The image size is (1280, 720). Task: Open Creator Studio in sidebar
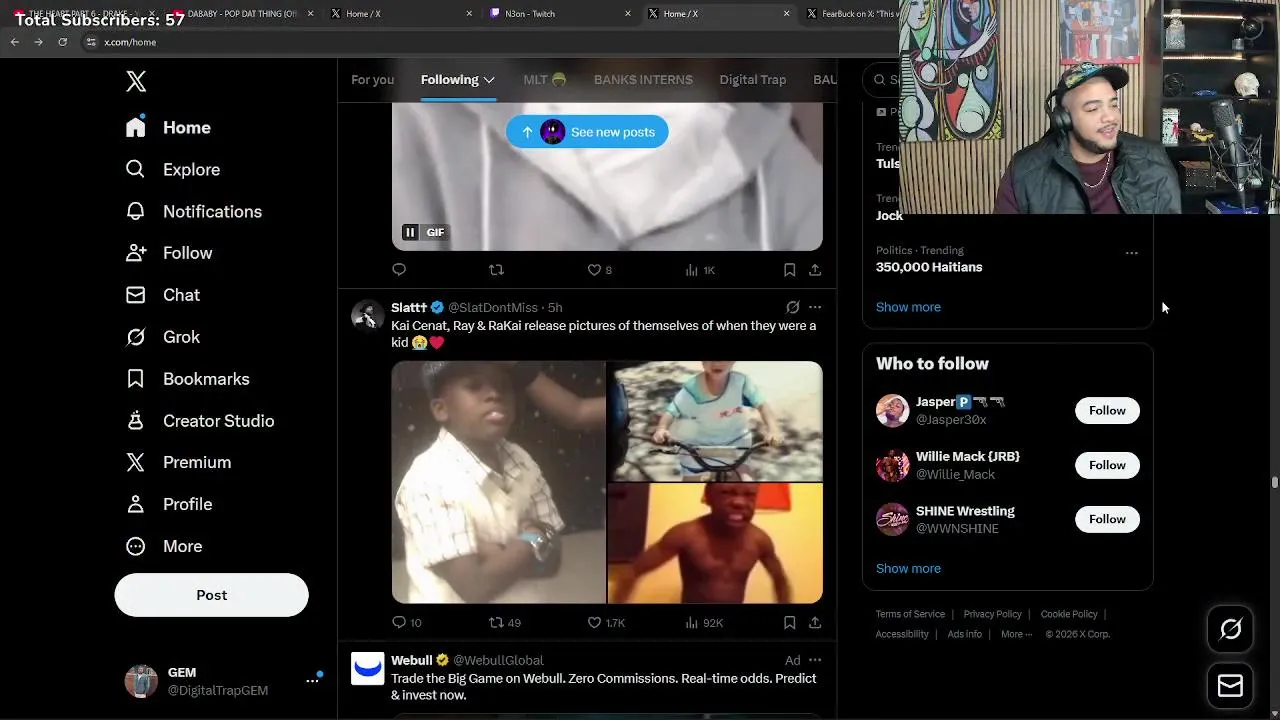tap(199, 421)
